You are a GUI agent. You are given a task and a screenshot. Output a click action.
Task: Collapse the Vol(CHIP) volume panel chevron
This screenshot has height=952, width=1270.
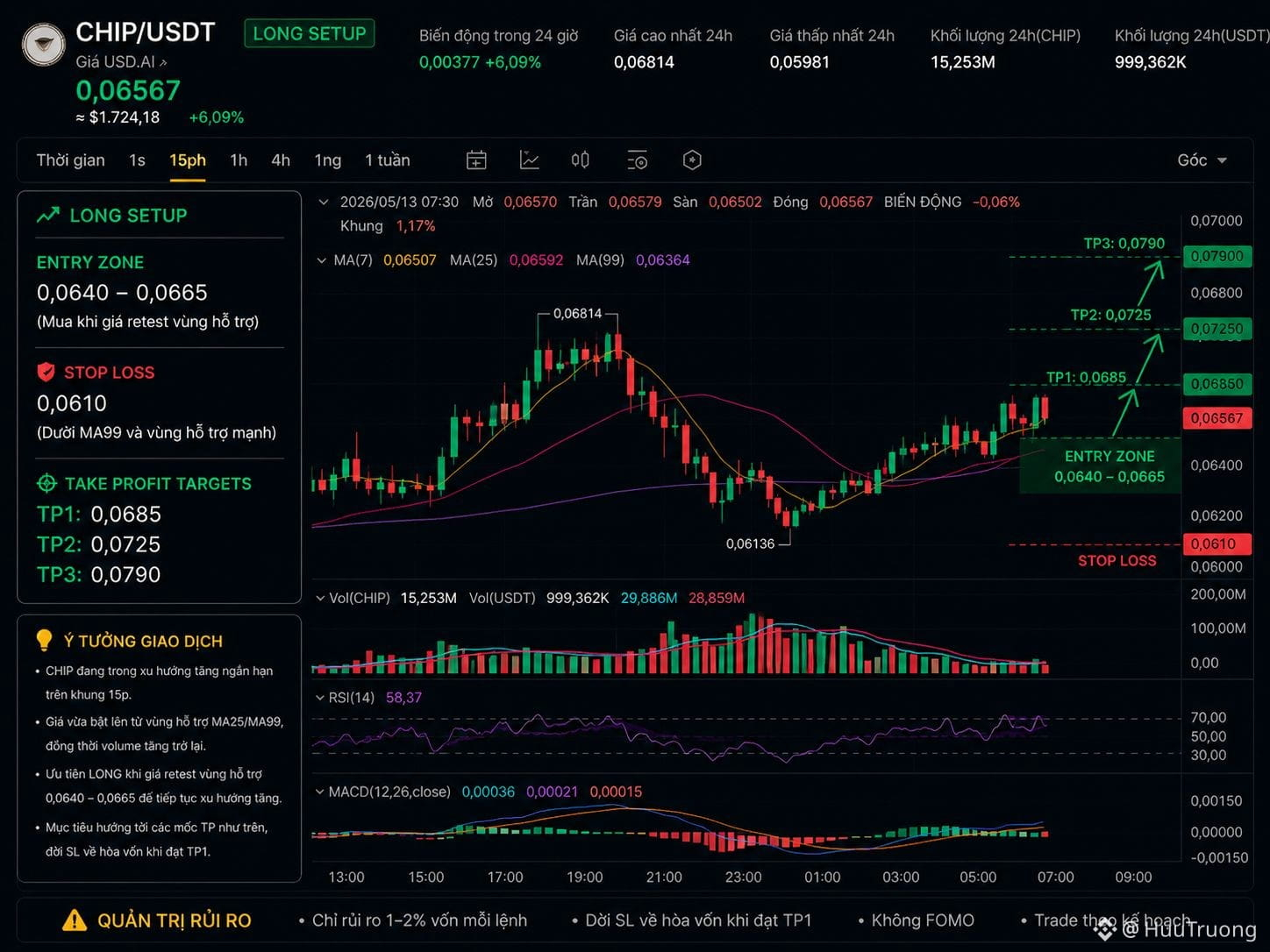(x=320, y=598)
